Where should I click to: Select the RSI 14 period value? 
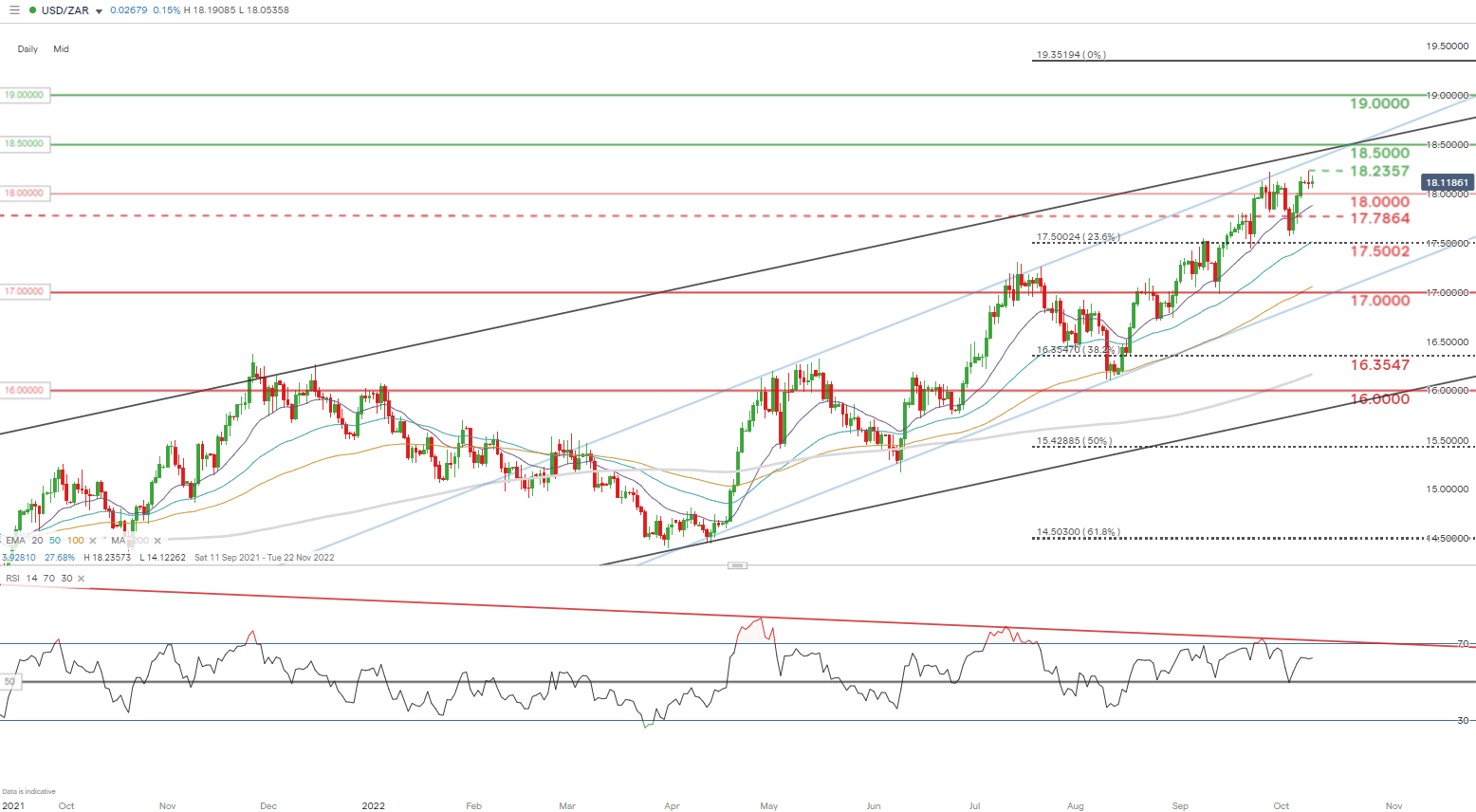point(32,578)
